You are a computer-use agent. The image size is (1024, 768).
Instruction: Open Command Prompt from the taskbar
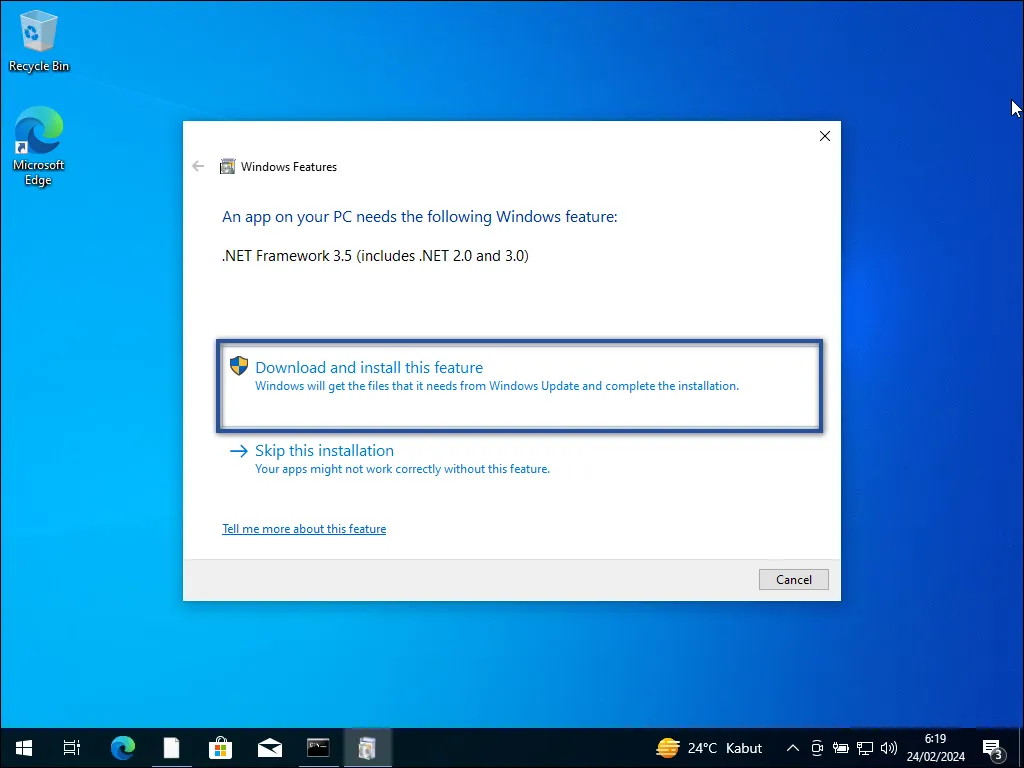tap(318, 747)
